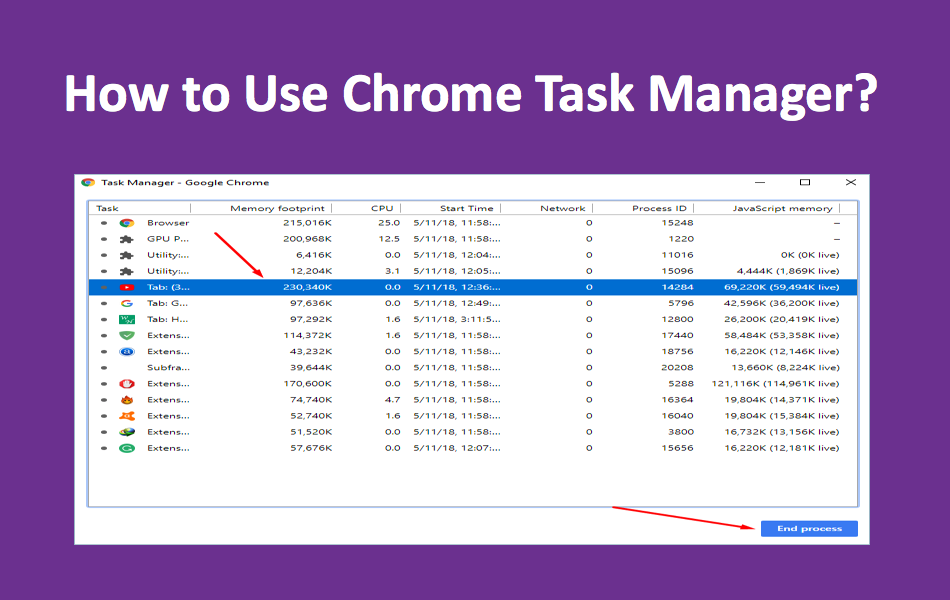Viewport: 950px width, 600px height.
Task: Click the Chrome logo in the title bar
Action: (x=88, y=182)
